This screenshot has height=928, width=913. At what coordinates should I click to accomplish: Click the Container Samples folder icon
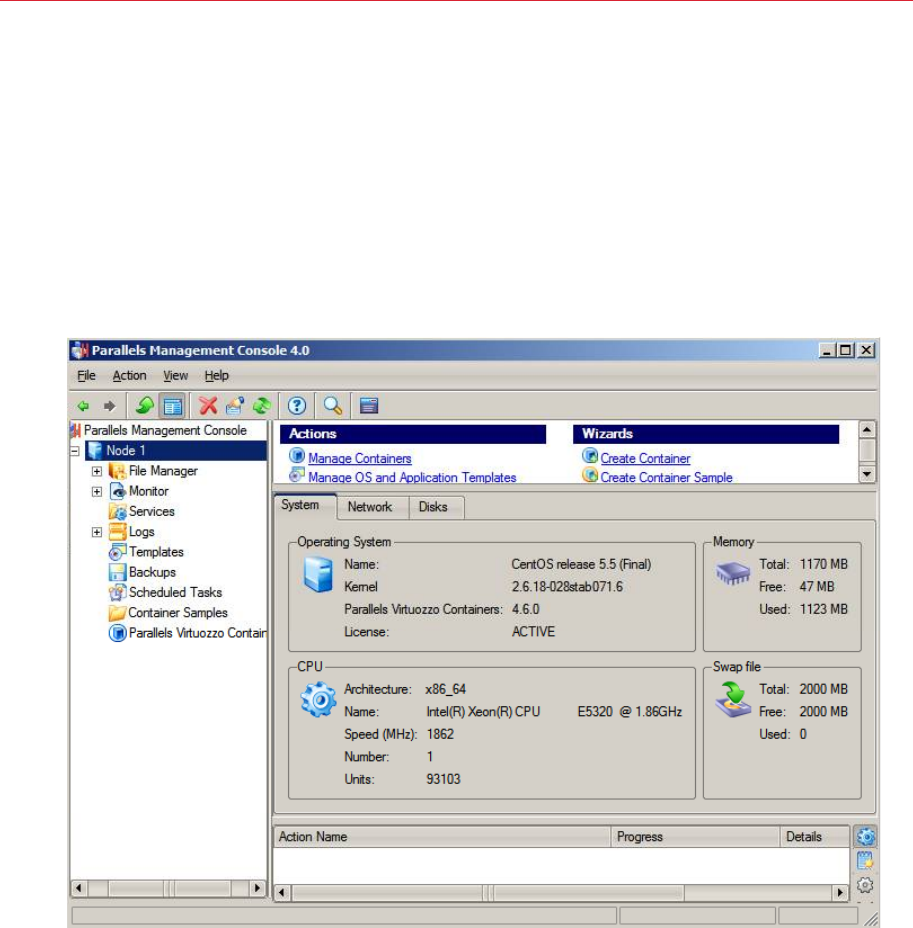point(118,613)
